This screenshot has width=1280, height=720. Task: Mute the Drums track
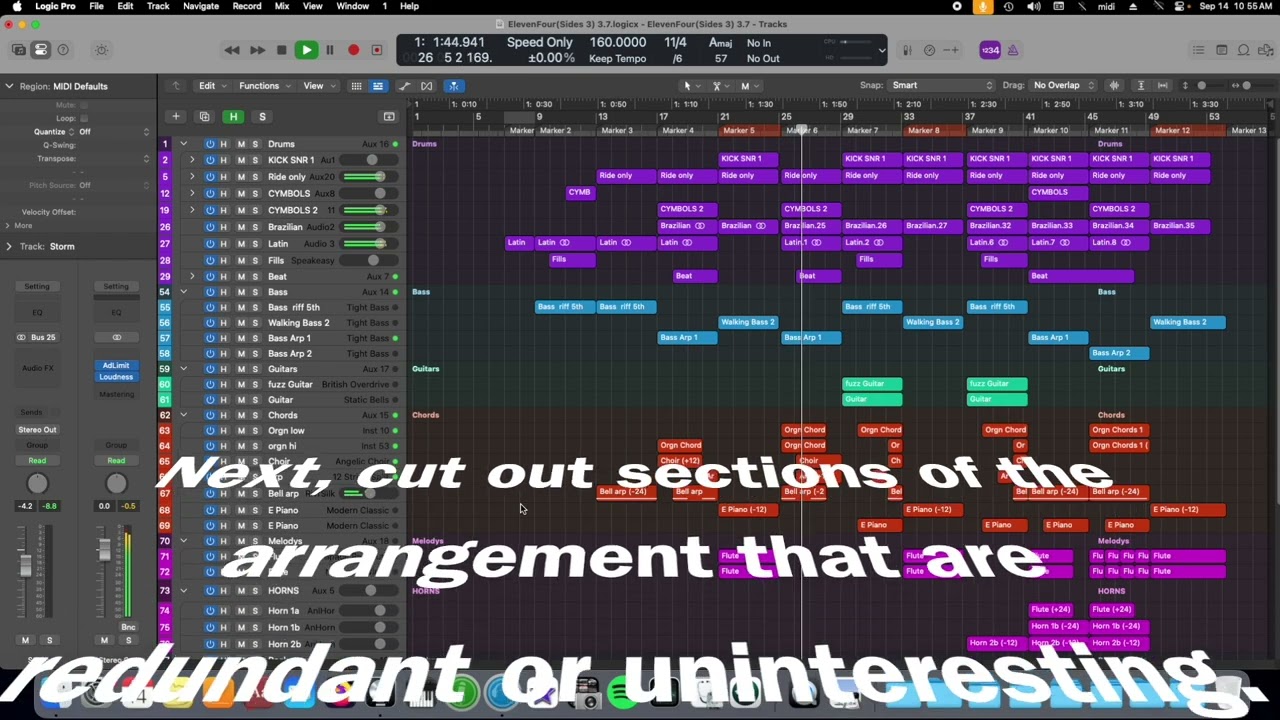pyautogui.click(x=241, y=144)
